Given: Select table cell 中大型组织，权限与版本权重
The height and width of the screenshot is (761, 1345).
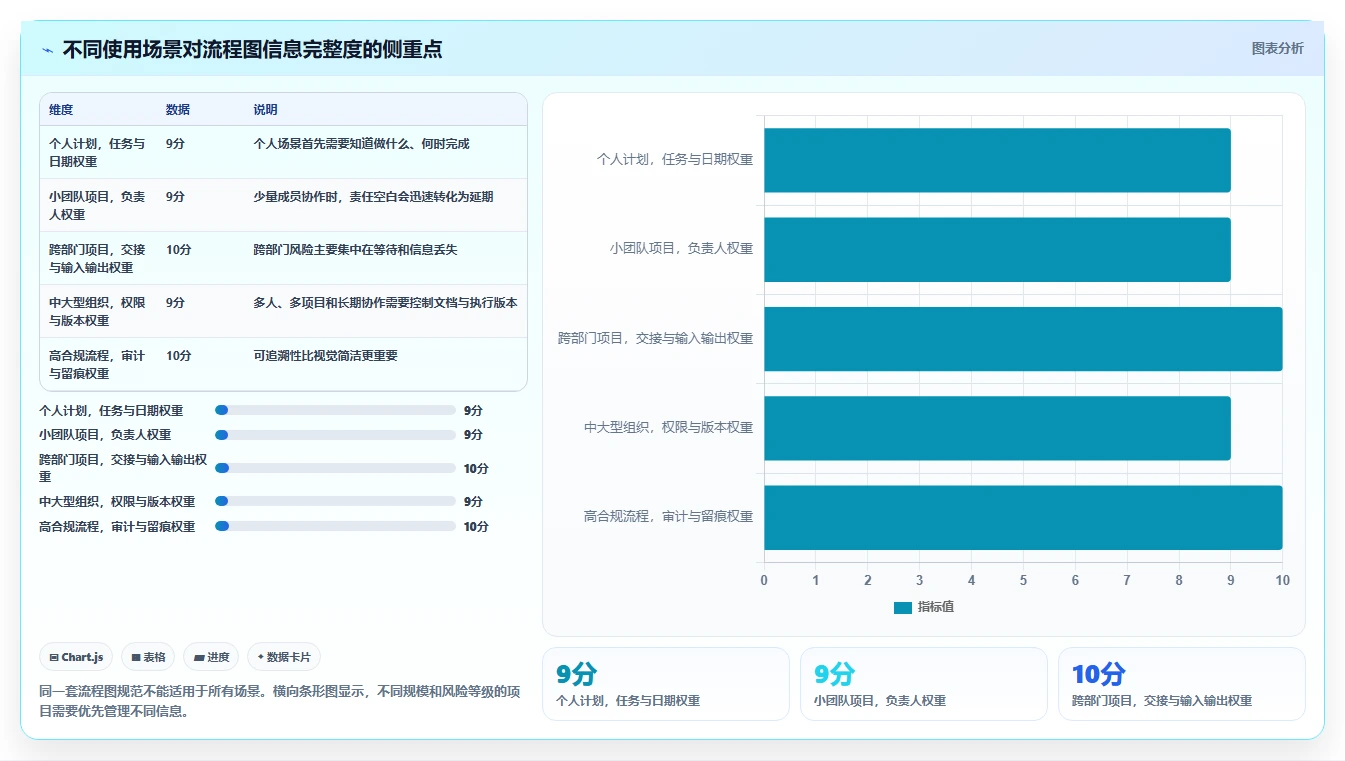Looking at the screenshot, I should [98, 311].
